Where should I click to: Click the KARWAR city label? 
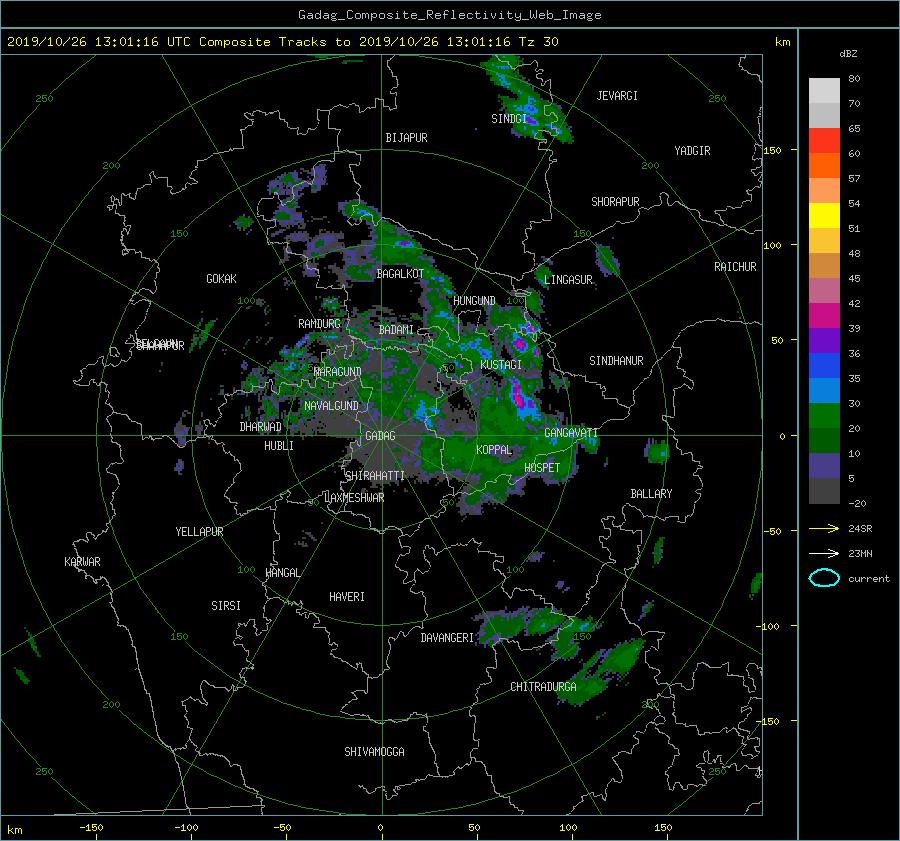(x=82, y=562)
